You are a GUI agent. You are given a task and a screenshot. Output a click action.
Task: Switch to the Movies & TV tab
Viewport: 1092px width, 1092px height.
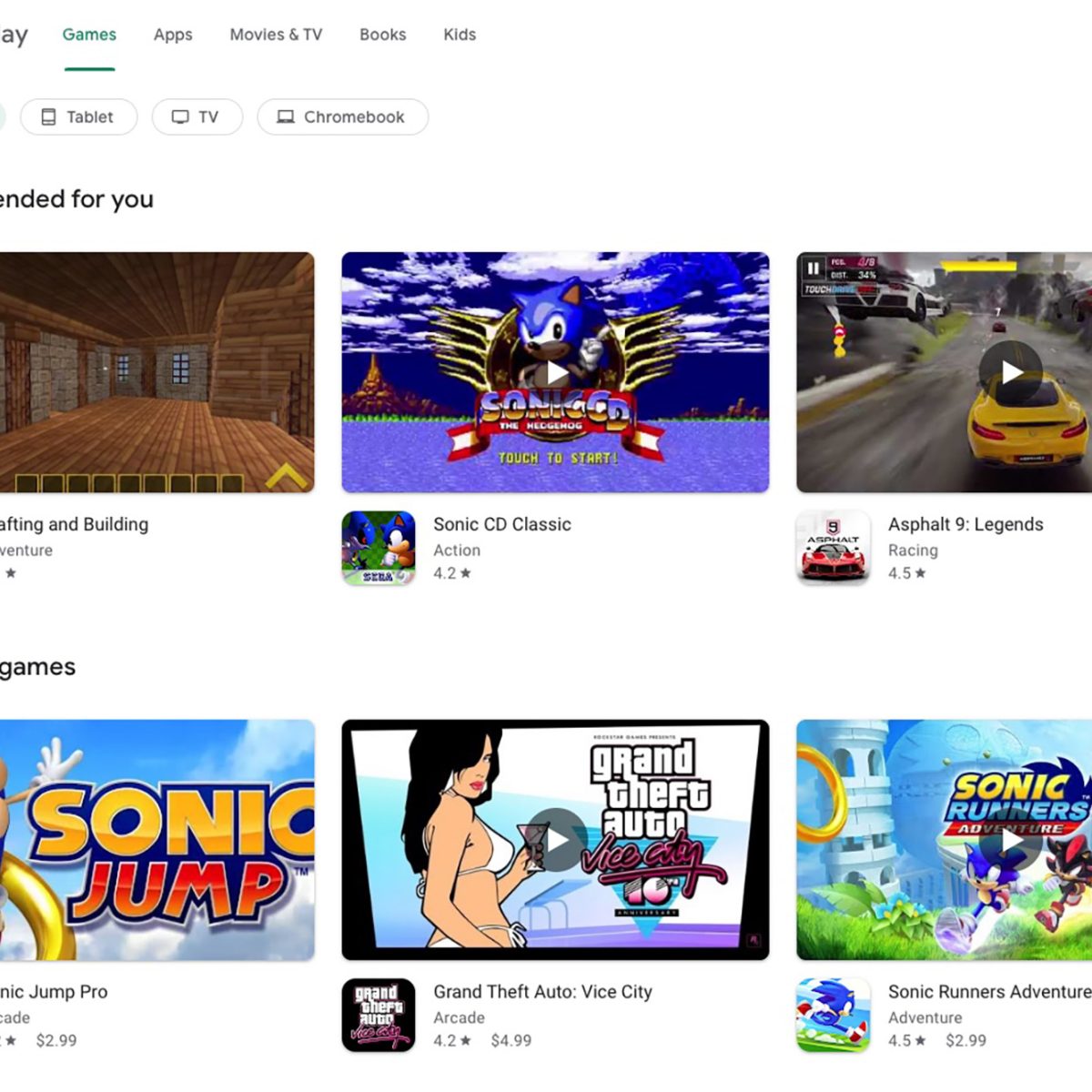[x=276, y=35]
